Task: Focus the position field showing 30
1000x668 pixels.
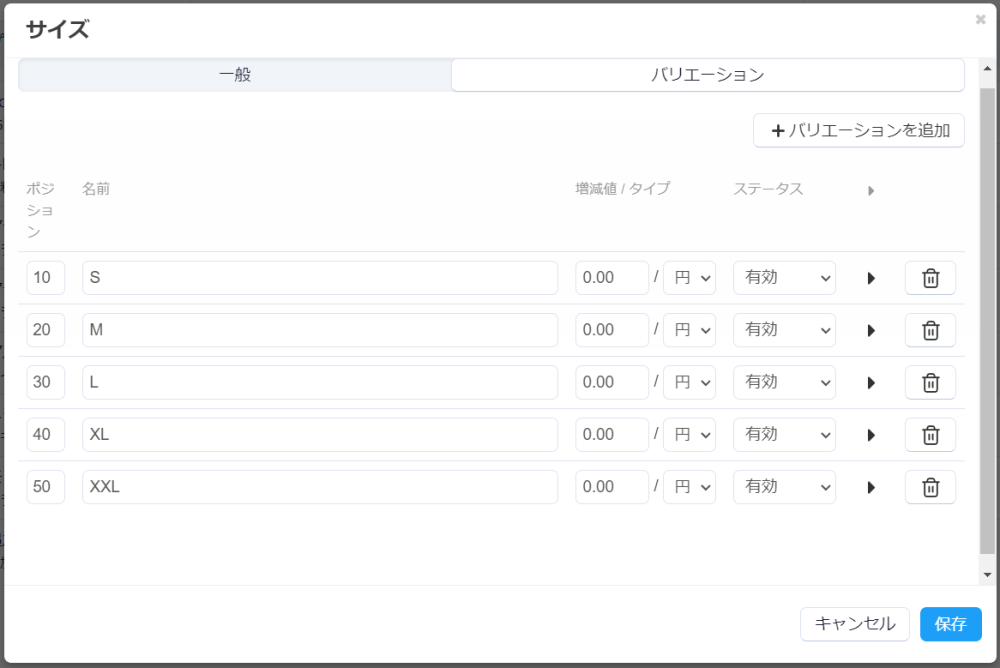Action: [x=45, y=383]
